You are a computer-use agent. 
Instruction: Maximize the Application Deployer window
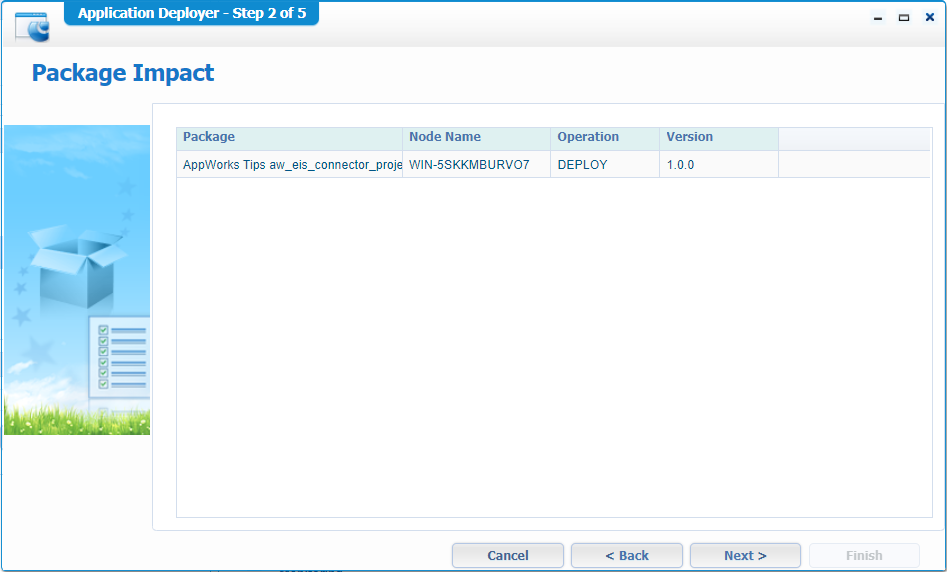(904, 18)
